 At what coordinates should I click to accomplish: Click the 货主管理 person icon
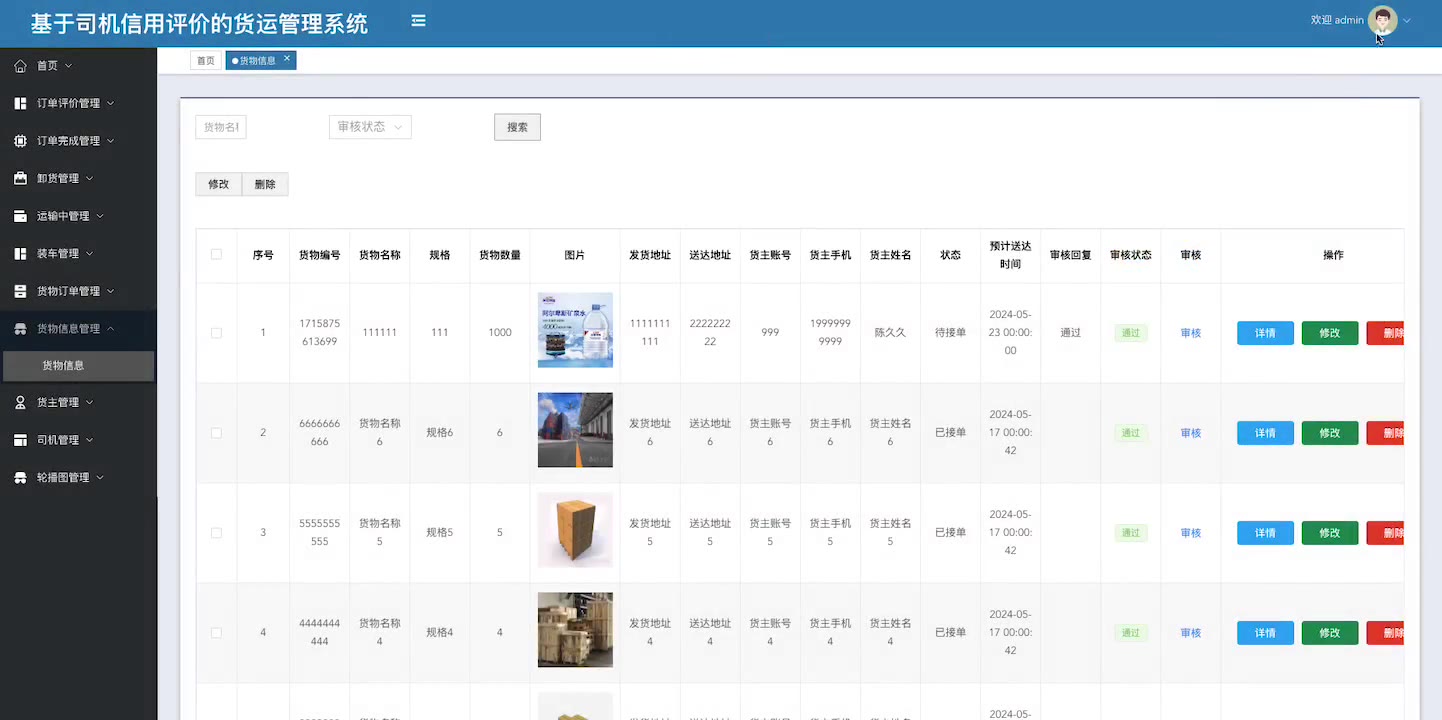20,403
